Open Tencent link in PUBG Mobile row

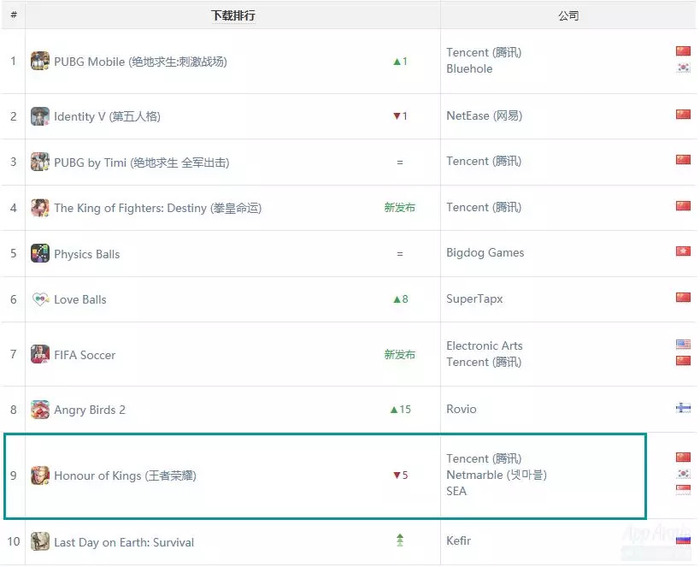coord(484,52)
